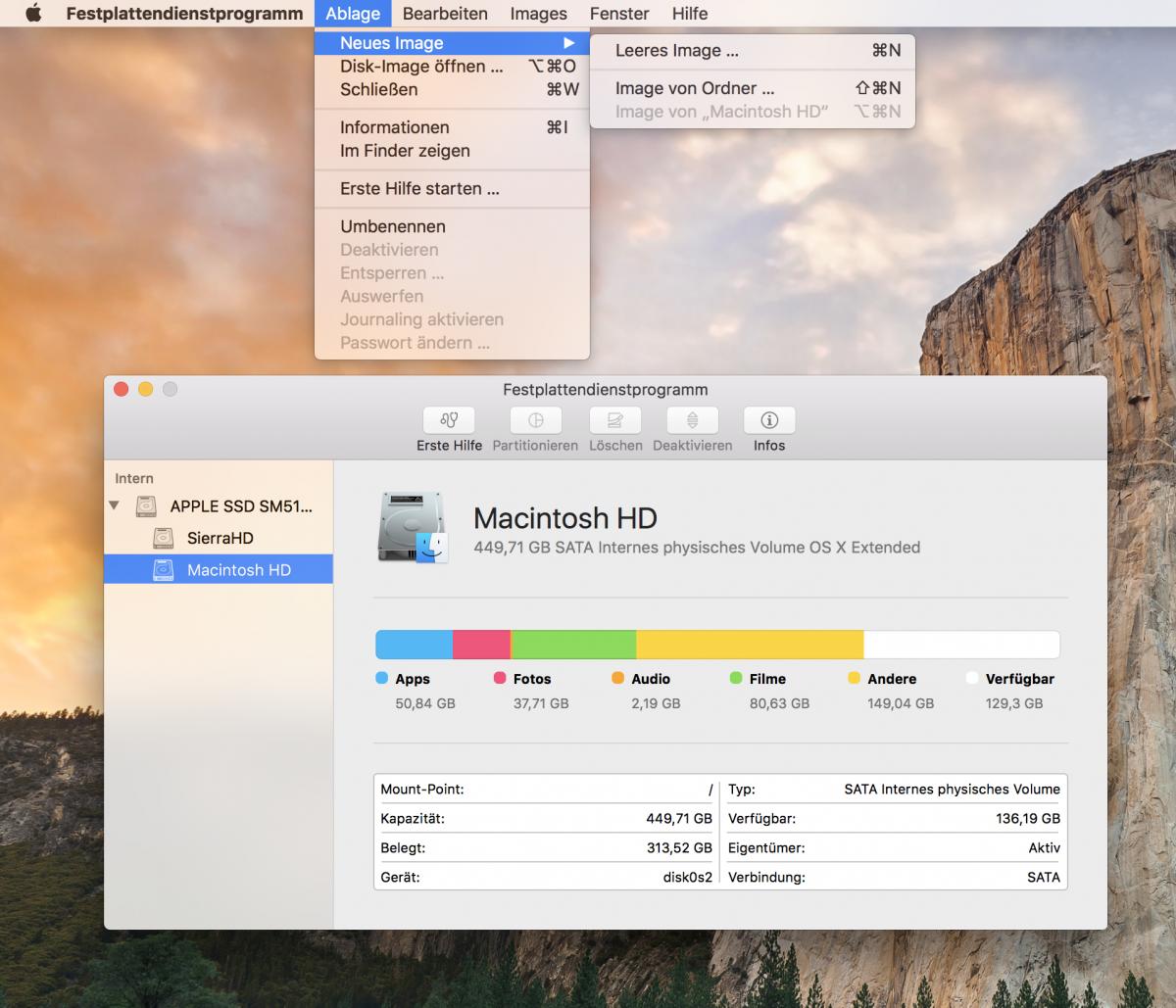The height and width of the screenshot is (1008, 1176).
Task: Select APPLE SSD SM51... sidebar row
Action: point(219,506)
